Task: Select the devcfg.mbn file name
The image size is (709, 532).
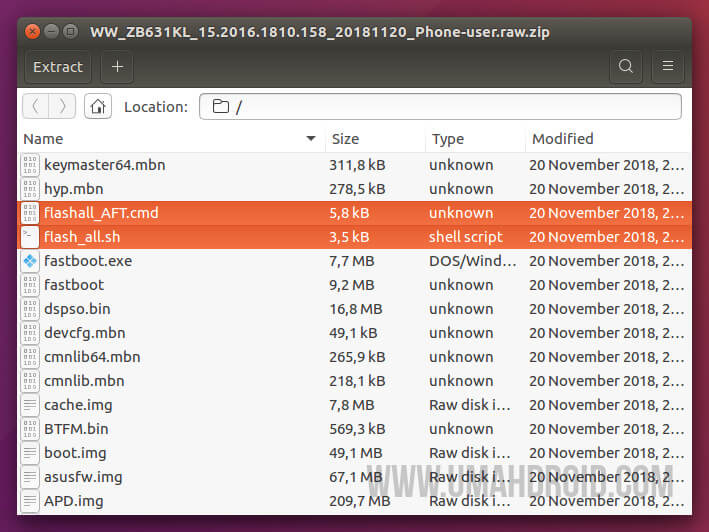Action: point(85,333)
